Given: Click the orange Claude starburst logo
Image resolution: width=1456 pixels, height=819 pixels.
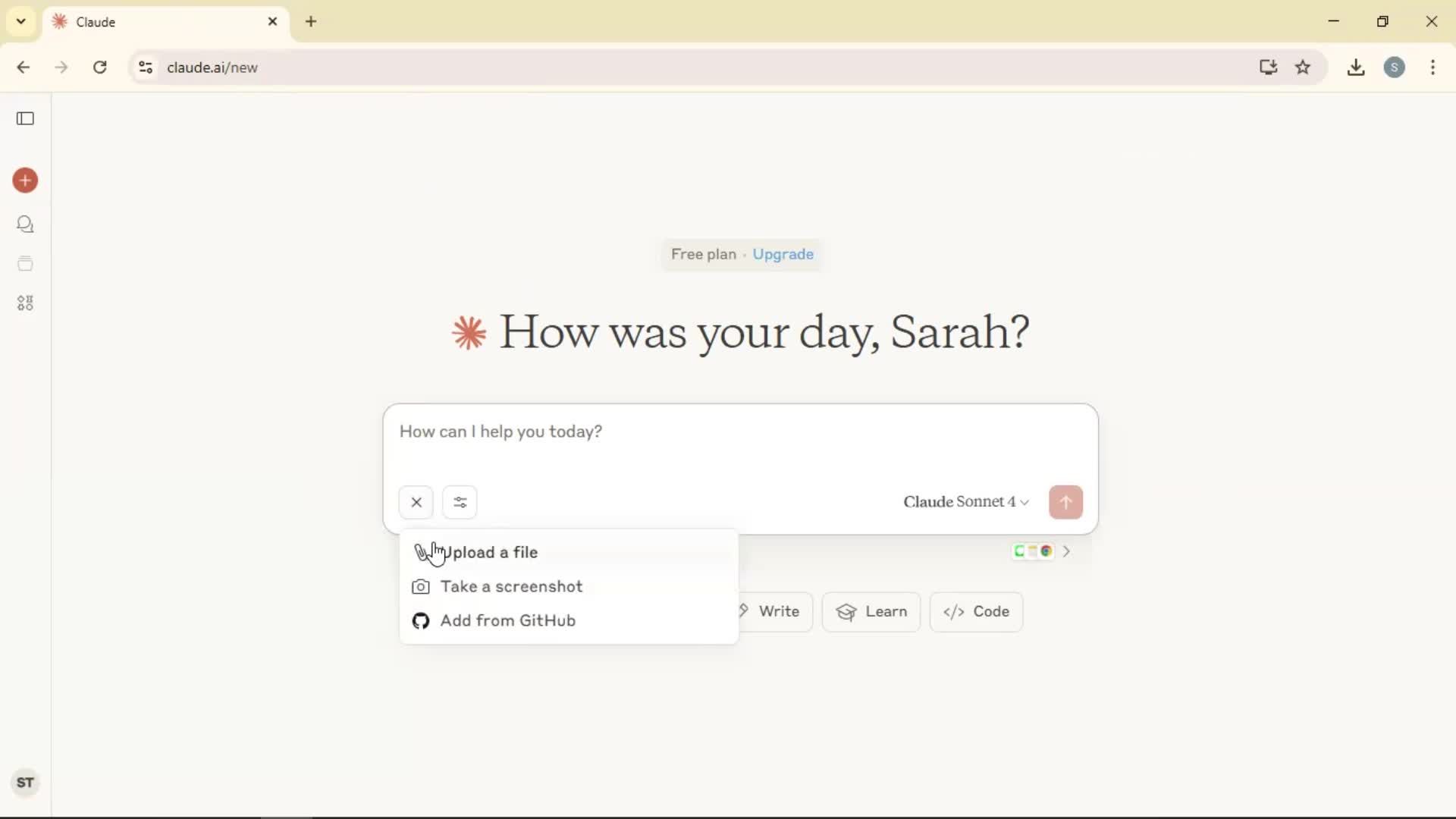Looking at the screenshot, I should point(469,333).
